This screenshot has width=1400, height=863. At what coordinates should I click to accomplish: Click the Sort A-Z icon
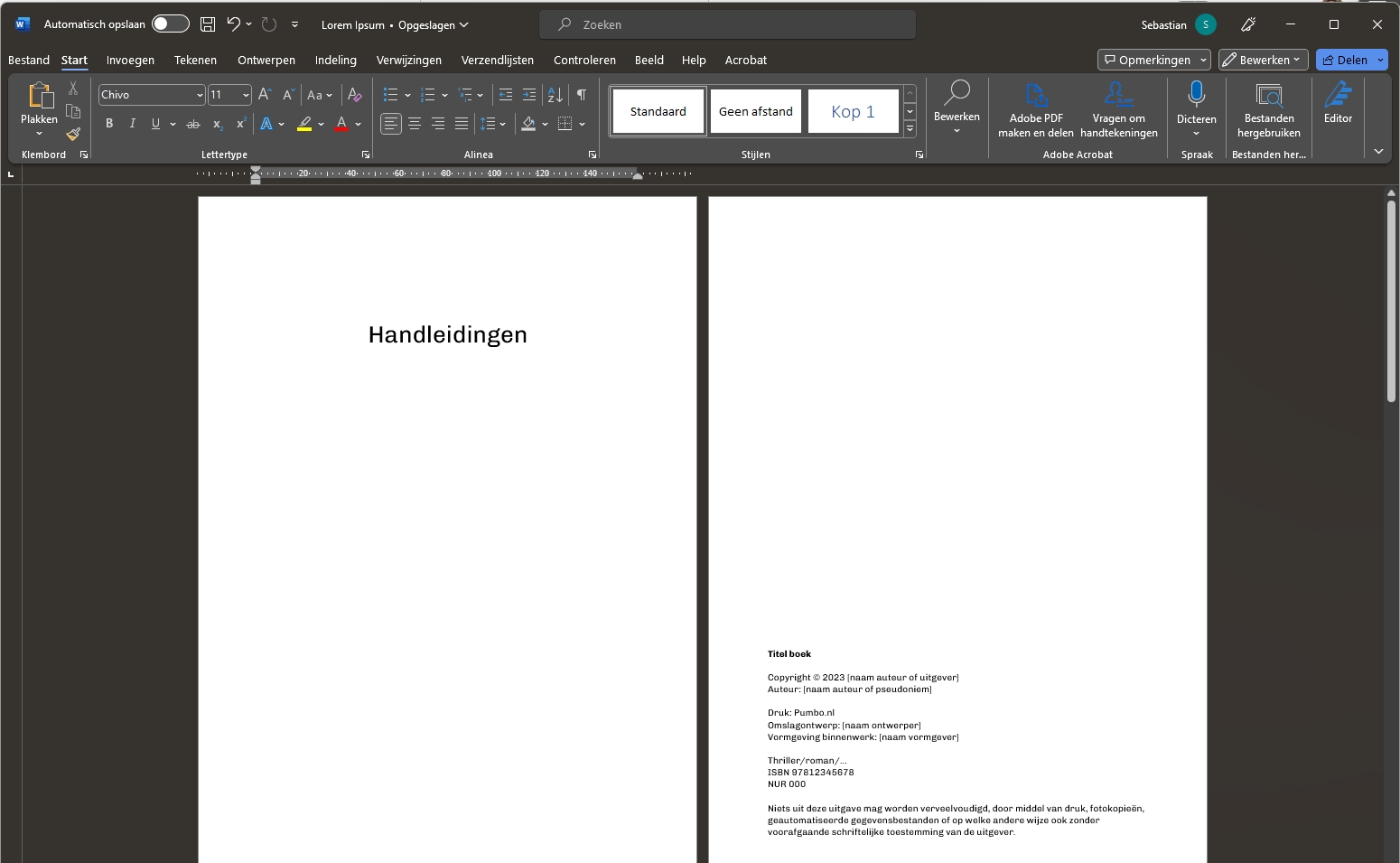555,95
